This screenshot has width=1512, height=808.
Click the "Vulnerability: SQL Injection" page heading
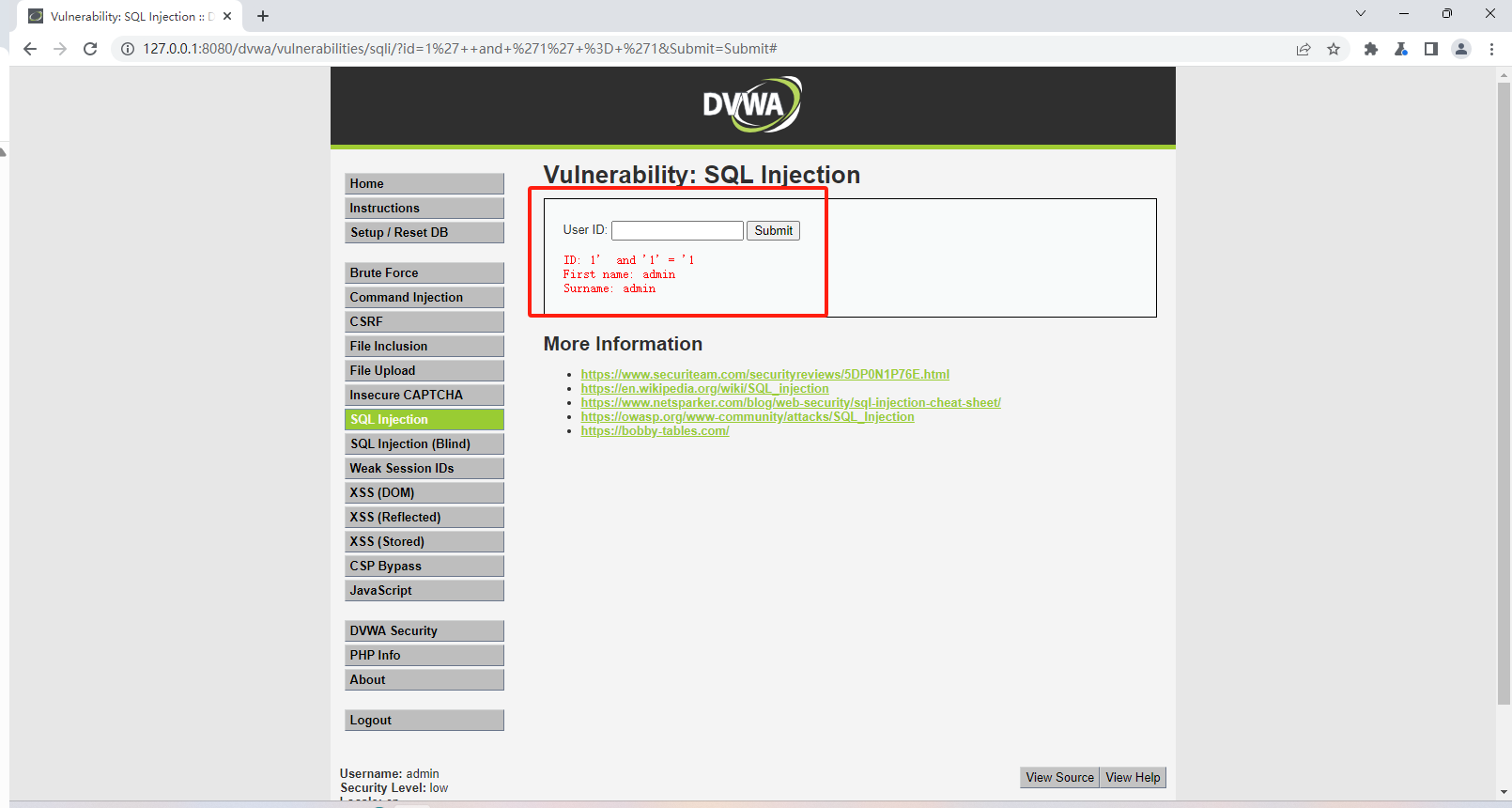(x=702, y=175)
